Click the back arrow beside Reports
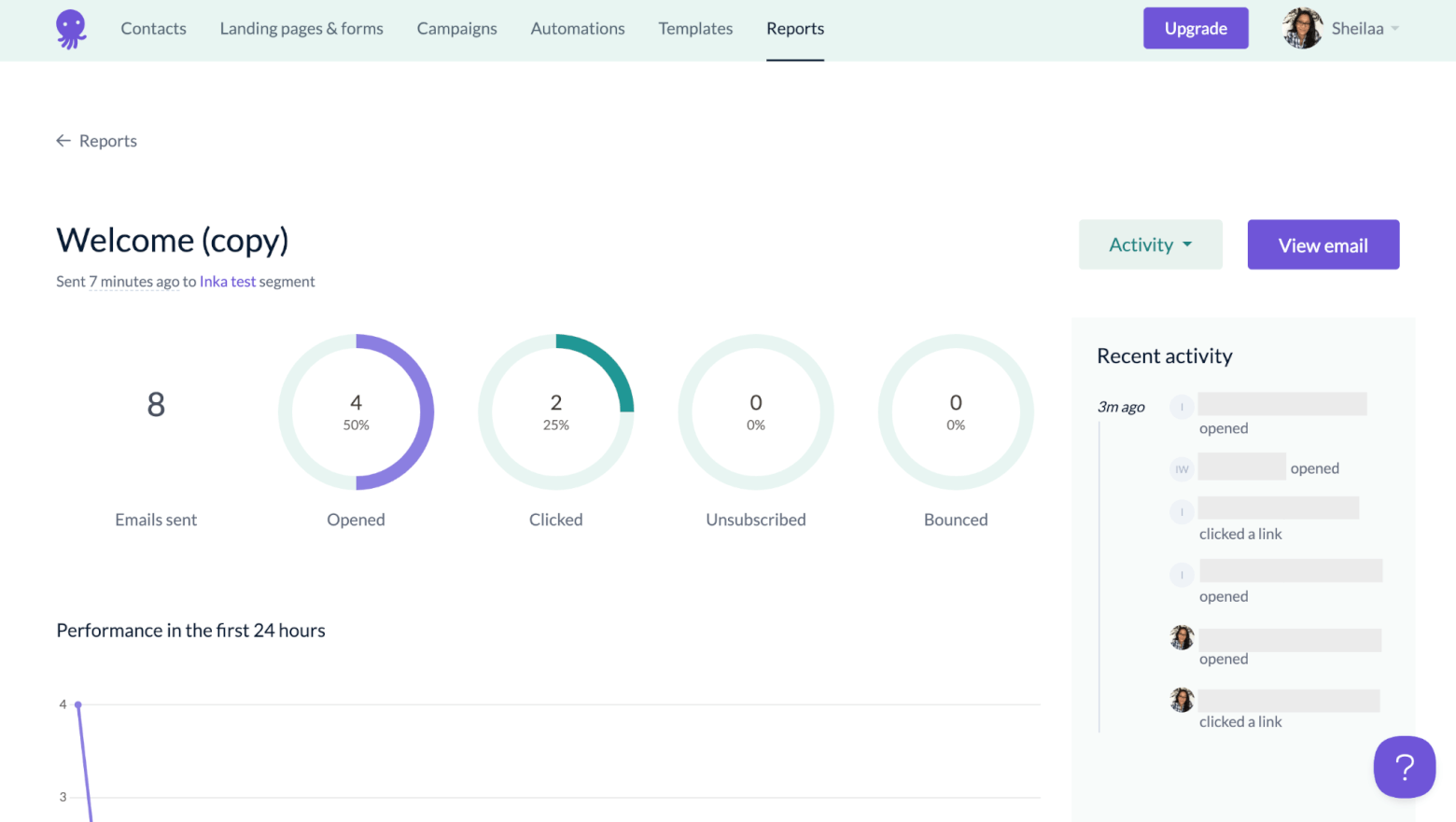 point(63,141)
